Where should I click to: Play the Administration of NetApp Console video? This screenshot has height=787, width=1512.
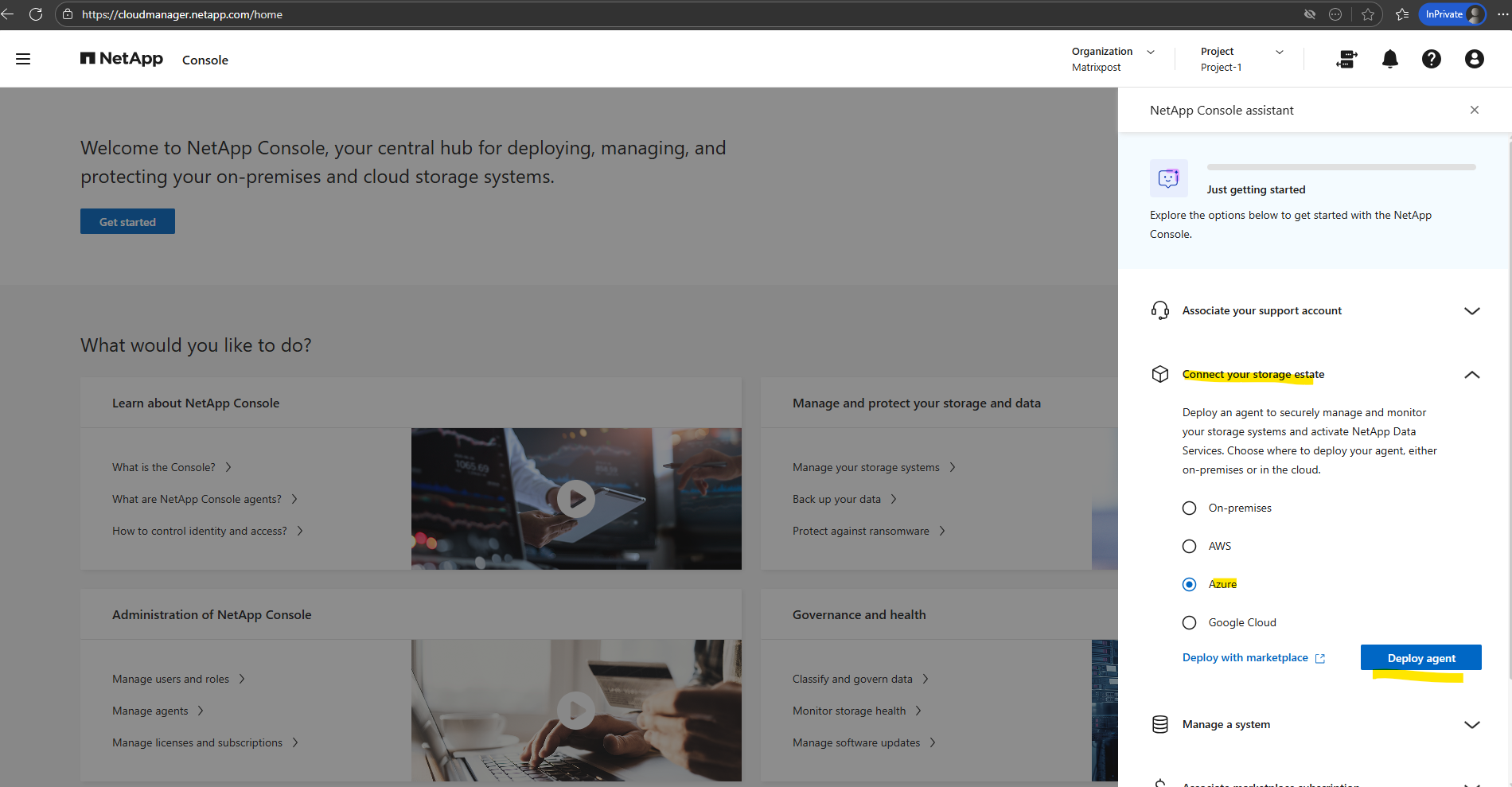(x=576, y=711)
